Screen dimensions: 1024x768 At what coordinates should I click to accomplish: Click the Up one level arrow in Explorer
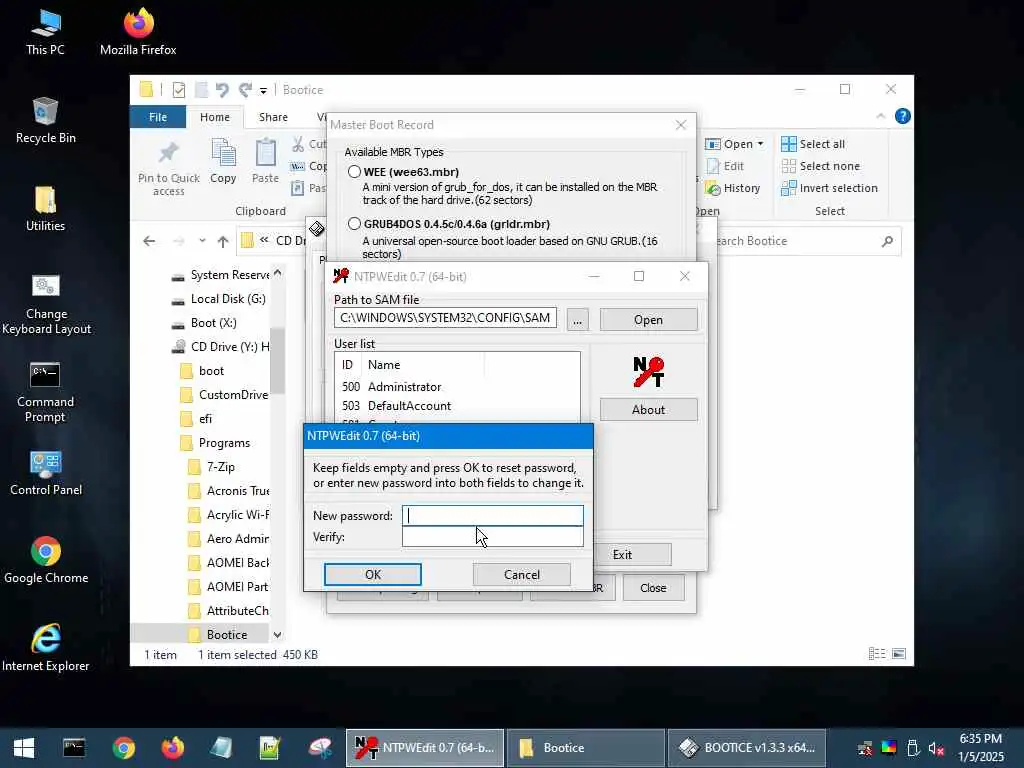(223, 241)
